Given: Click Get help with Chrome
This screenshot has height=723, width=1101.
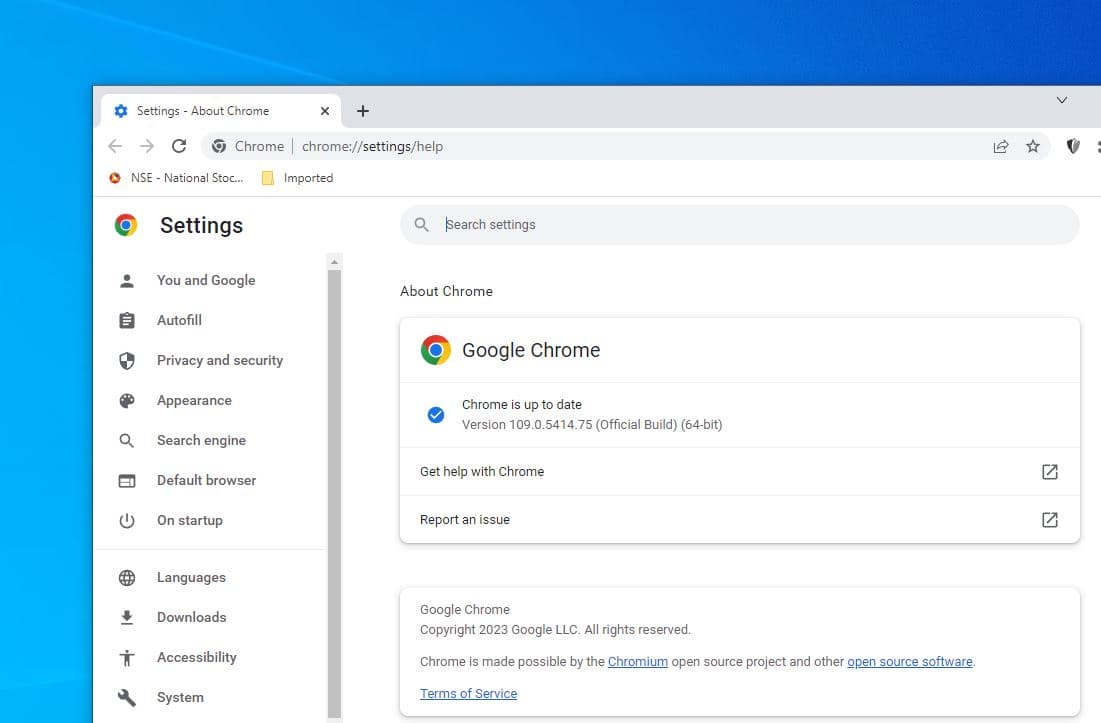Looking at the screenshot, I should pyautogui.click(x=483, y=471).
